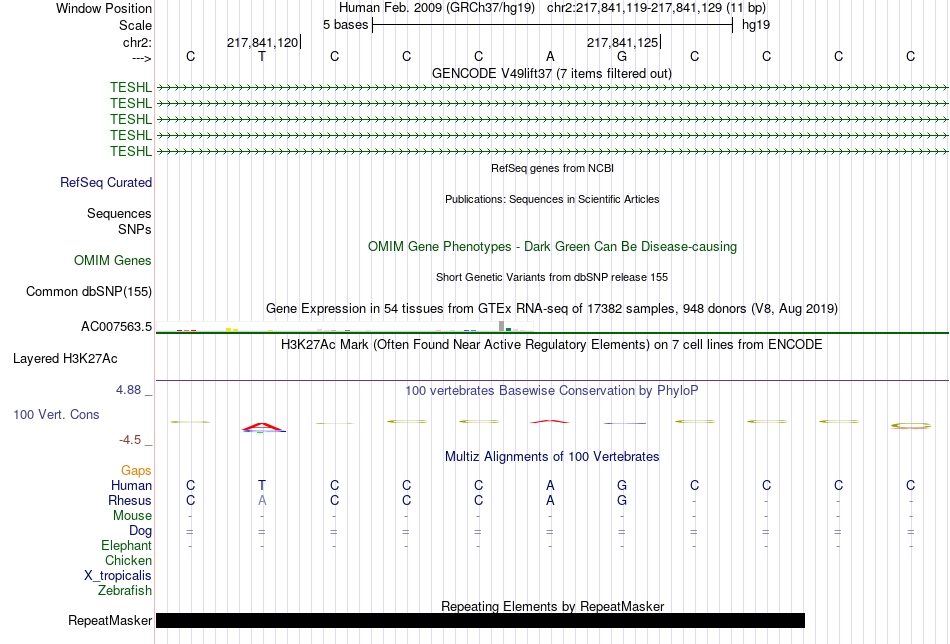This screenshot has width=950, height=644.
Task: Click the Window Position label
Action: point(104,8)
